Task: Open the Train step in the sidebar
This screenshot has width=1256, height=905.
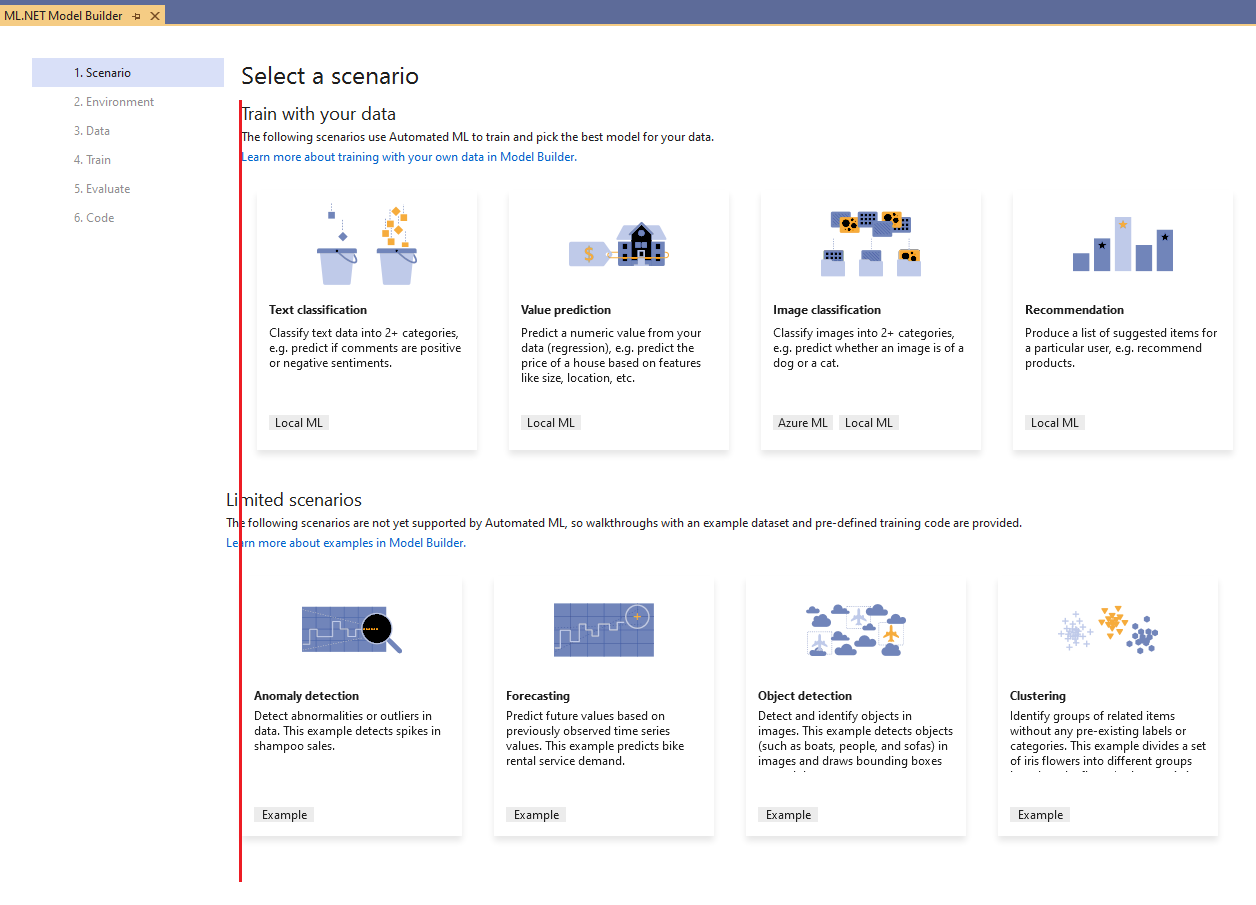Action: click(92, 159)
